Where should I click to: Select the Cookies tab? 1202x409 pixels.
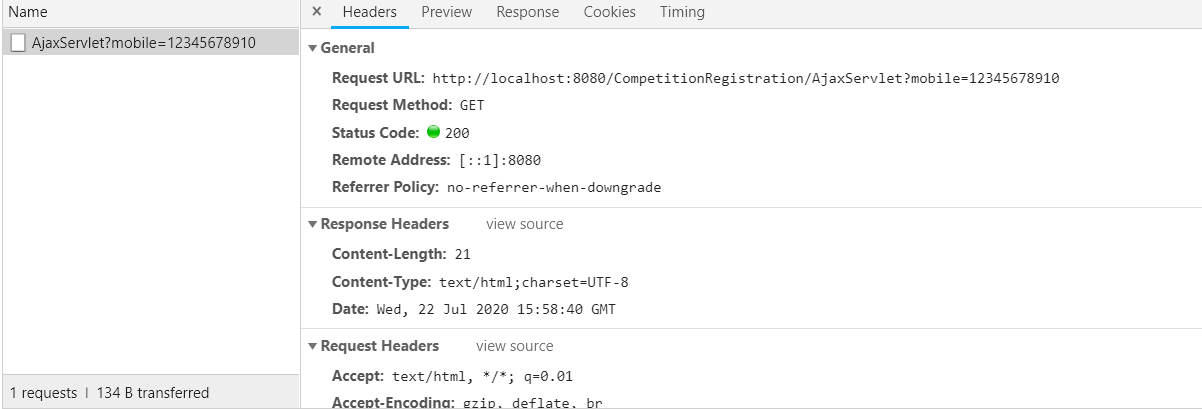coord(609,12)
